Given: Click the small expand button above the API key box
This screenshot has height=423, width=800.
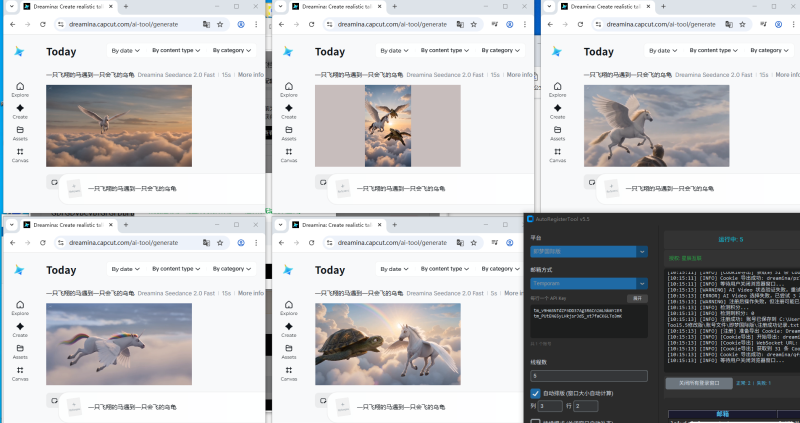Looking at the screenshot, I should click(x=637, y=298).
